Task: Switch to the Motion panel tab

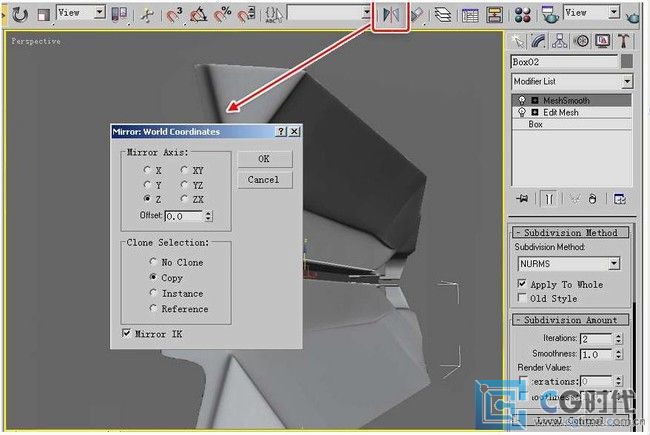Action: point(582,41)
